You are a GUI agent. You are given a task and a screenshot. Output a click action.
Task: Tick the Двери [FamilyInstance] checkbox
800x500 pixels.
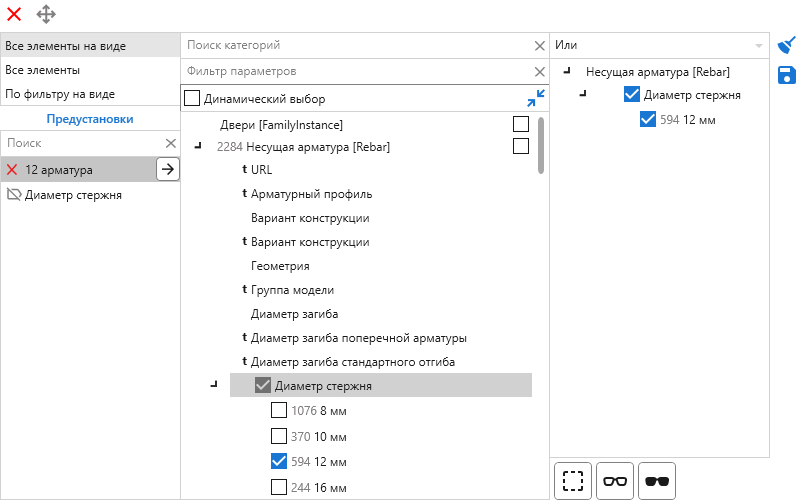click(520, 124)
